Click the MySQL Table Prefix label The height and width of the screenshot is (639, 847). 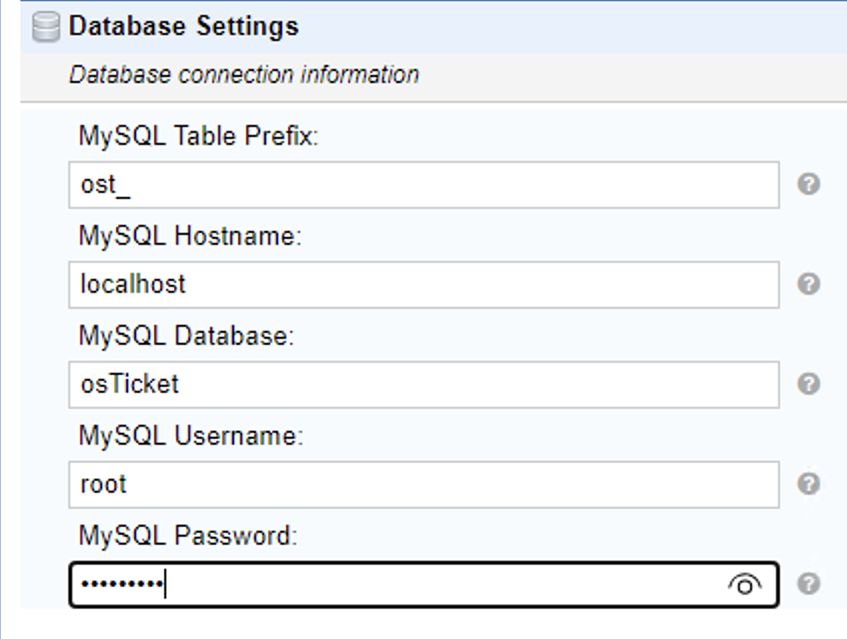[198, 138]
